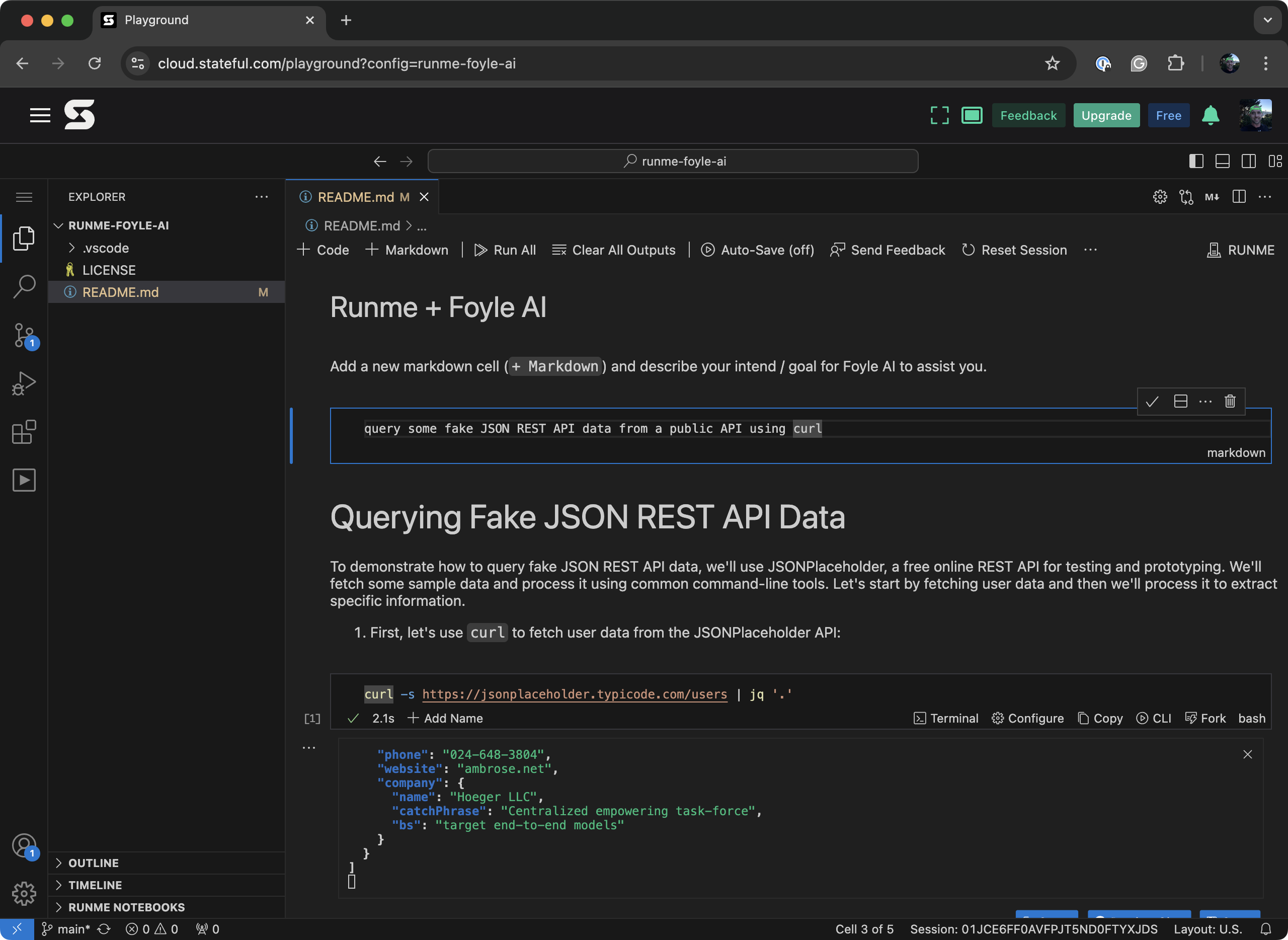Click the Stateful logo in header

(x=79, y=115)
